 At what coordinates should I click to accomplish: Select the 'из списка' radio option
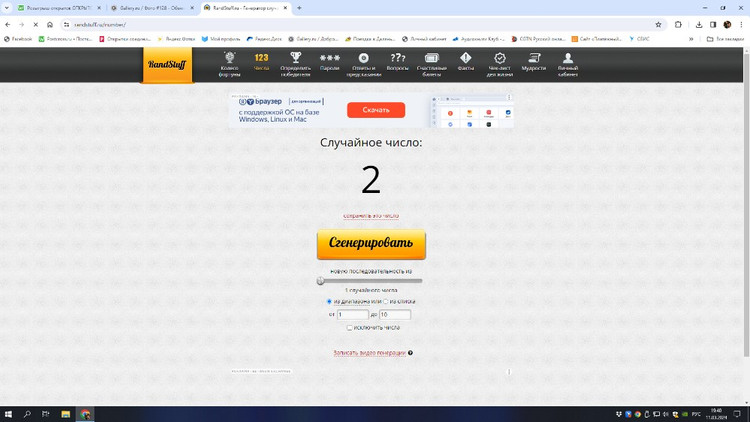tap(386, 301)
